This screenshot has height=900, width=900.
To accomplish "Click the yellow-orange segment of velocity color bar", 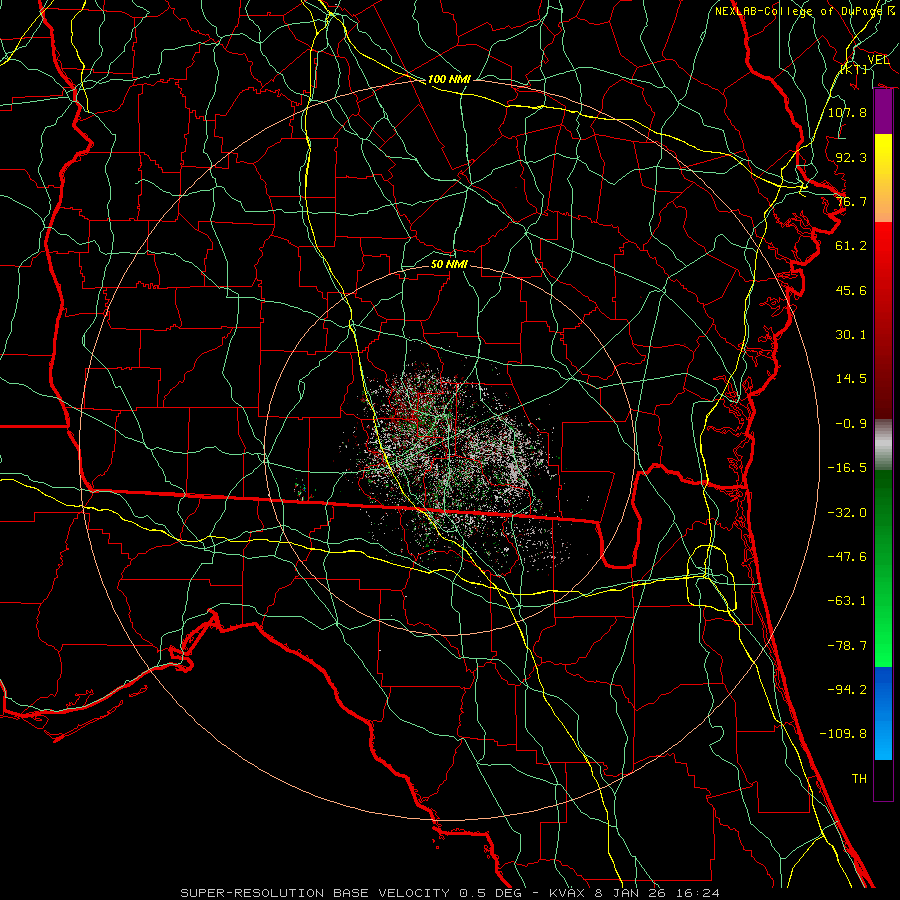I will (883, 178).
